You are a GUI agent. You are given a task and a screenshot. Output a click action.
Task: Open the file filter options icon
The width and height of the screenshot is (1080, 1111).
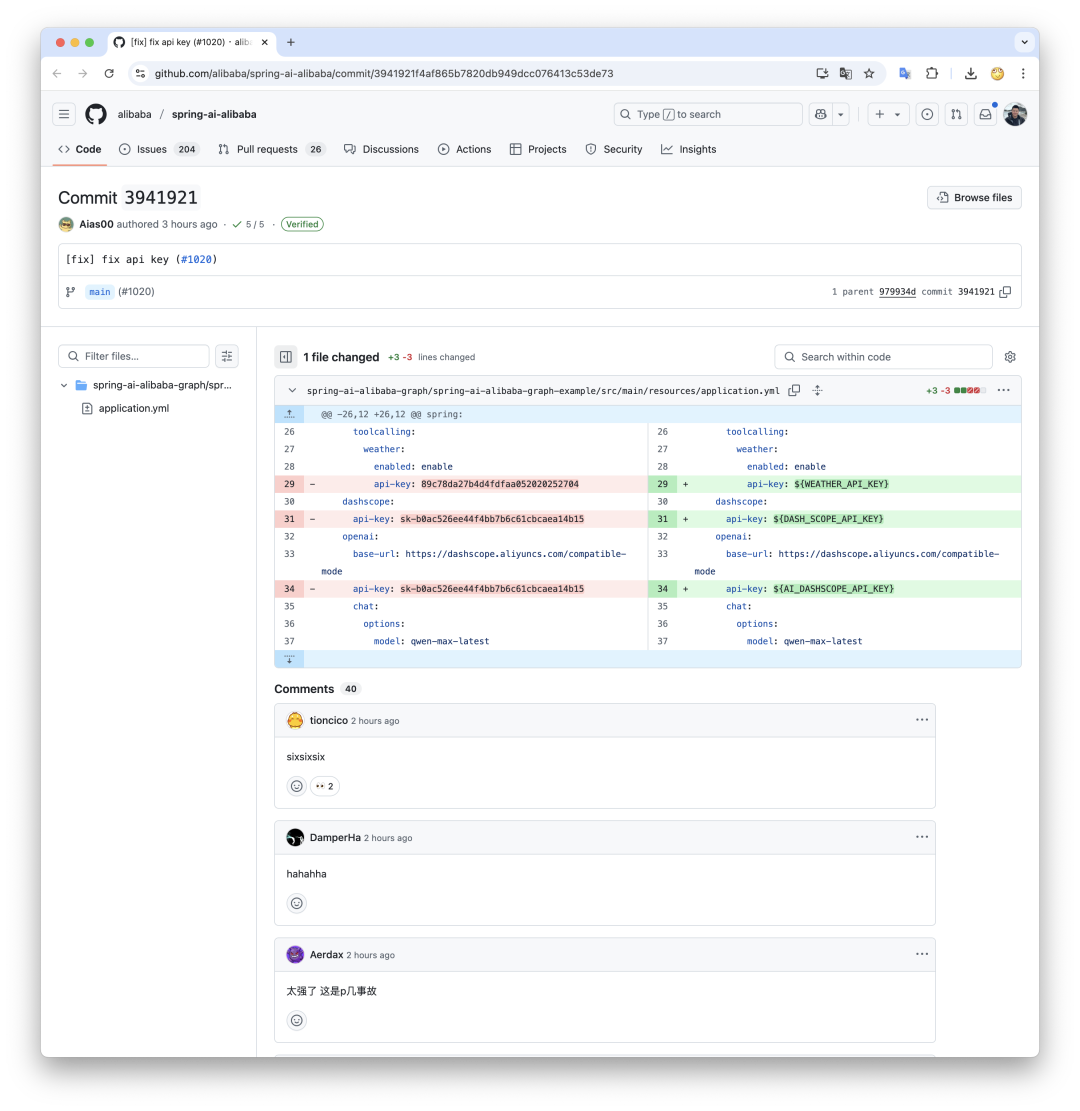pos(227,356)
